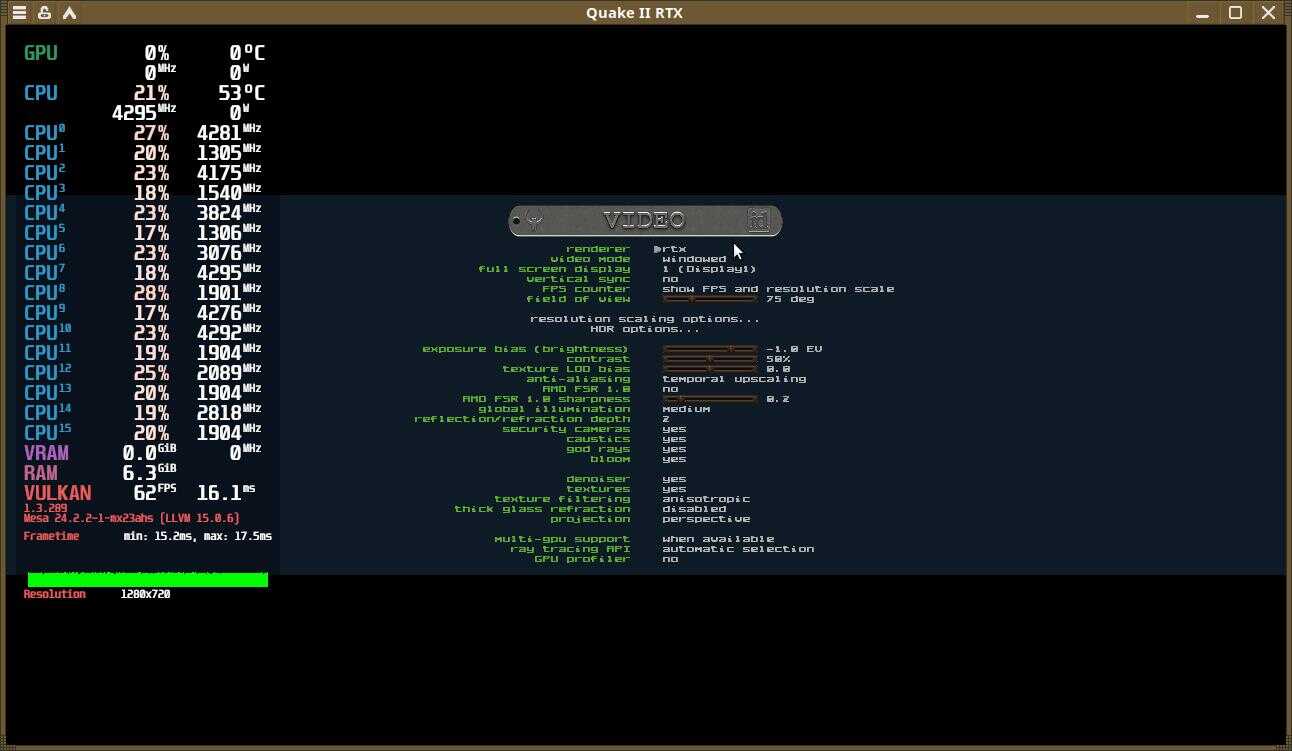
Task: Change ray tracing API selection
Action: pyautogui.click(x=738, y=549)
